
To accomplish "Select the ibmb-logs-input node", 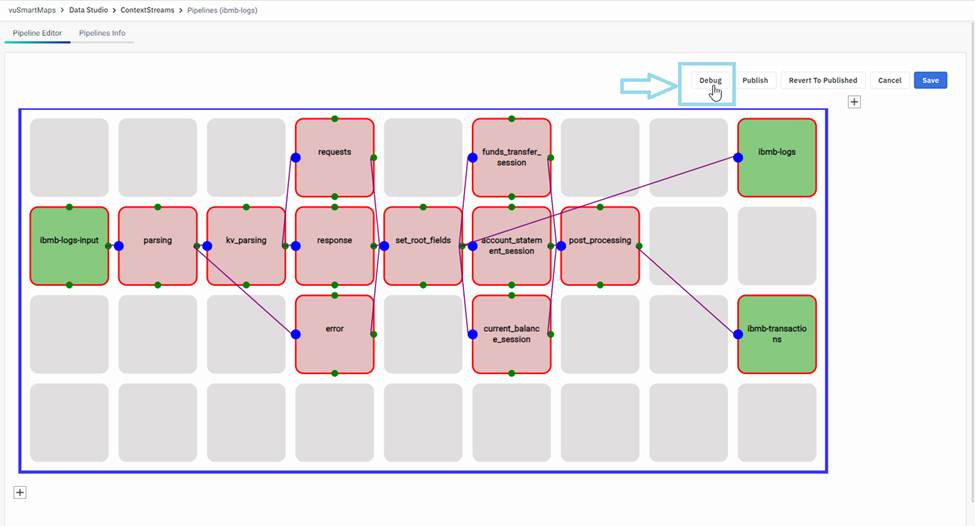I will (69, 245).
